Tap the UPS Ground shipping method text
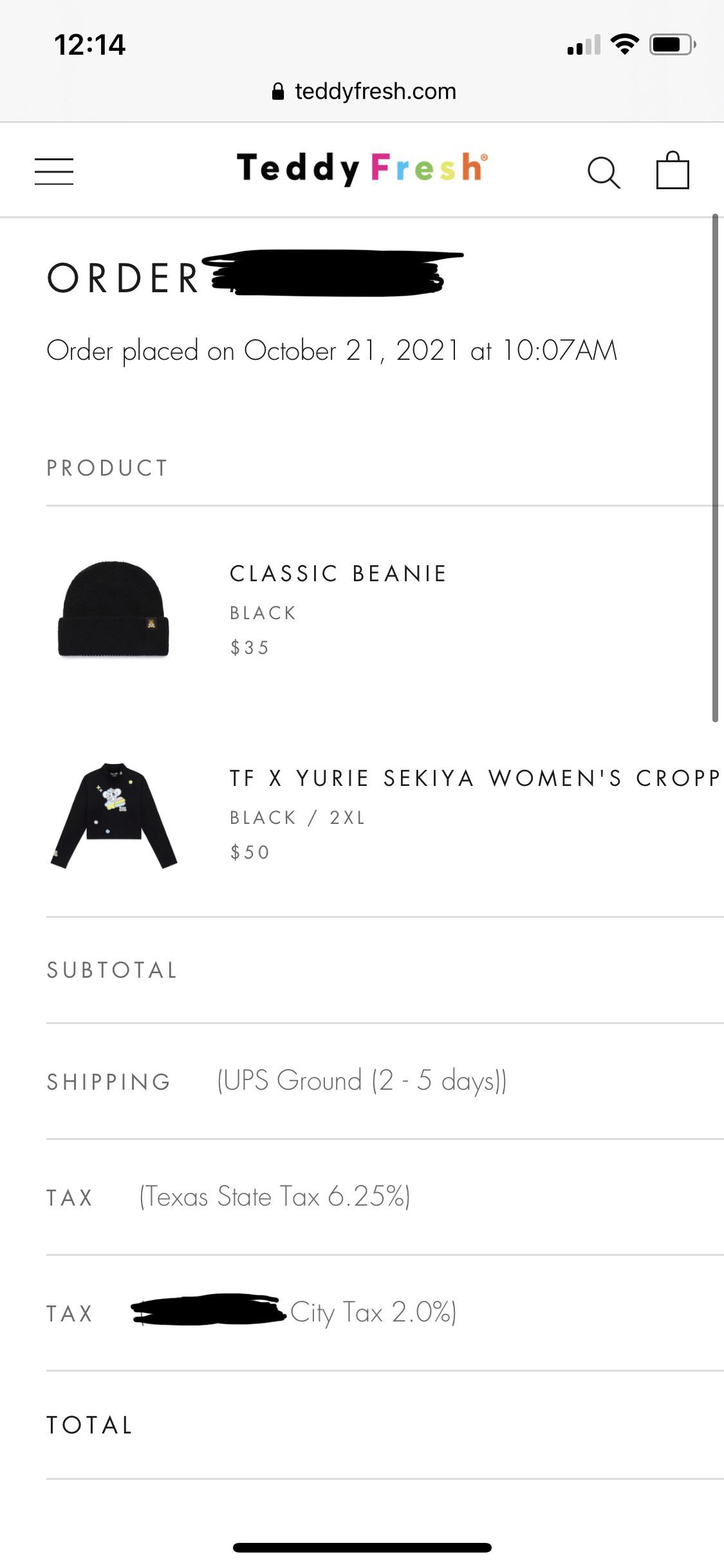Image resolution: width=724 pixels, height=1568 pixels. point(362,1081)
